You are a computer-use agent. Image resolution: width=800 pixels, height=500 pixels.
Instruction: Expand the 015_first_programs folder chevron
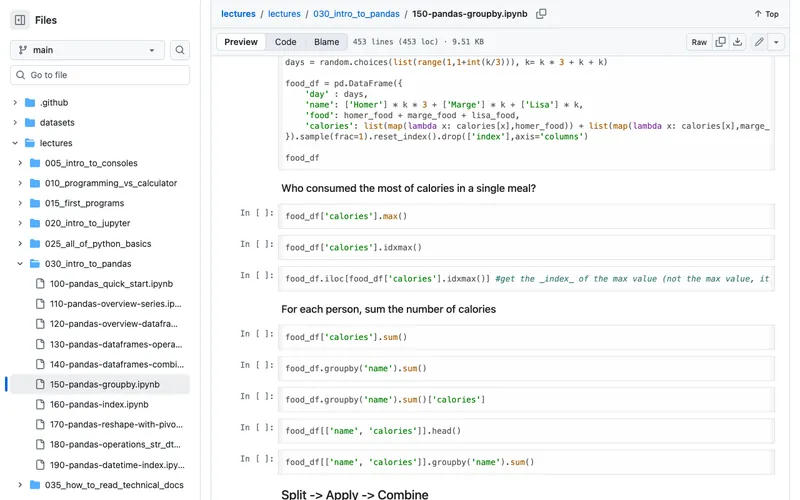[20, 203]
